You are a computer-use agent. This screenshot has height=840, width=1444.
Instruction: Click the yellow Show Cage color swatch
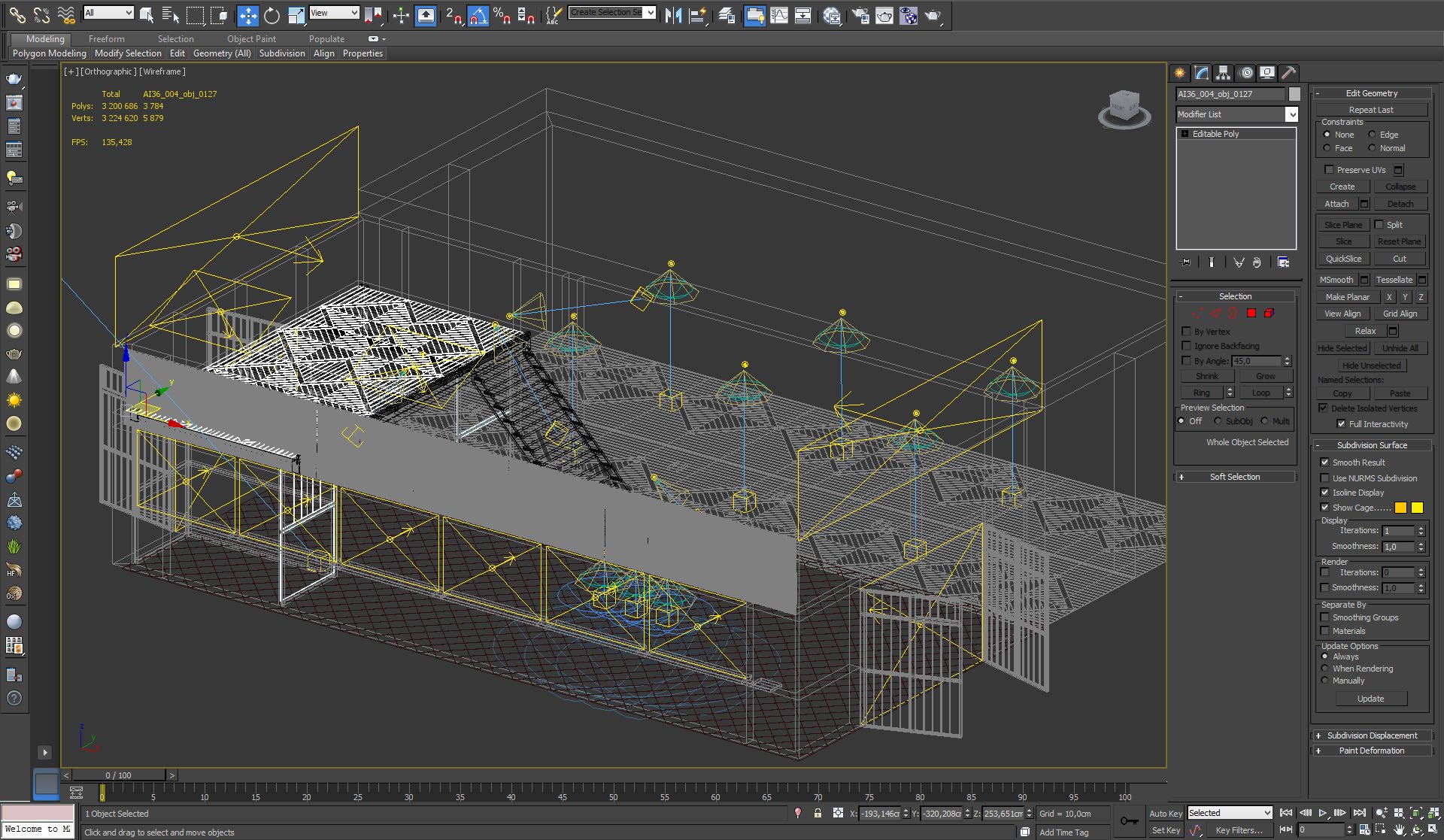[x=1417, y=508]
